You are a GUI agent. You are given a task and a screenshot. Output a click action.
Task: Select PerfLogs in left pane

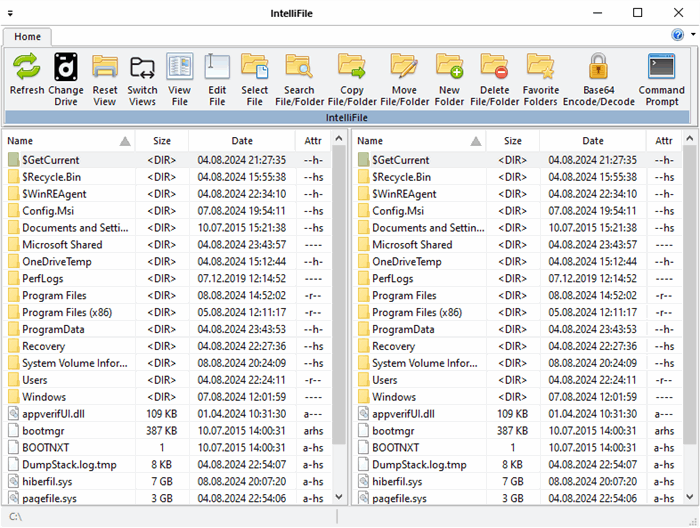[43, 279]
